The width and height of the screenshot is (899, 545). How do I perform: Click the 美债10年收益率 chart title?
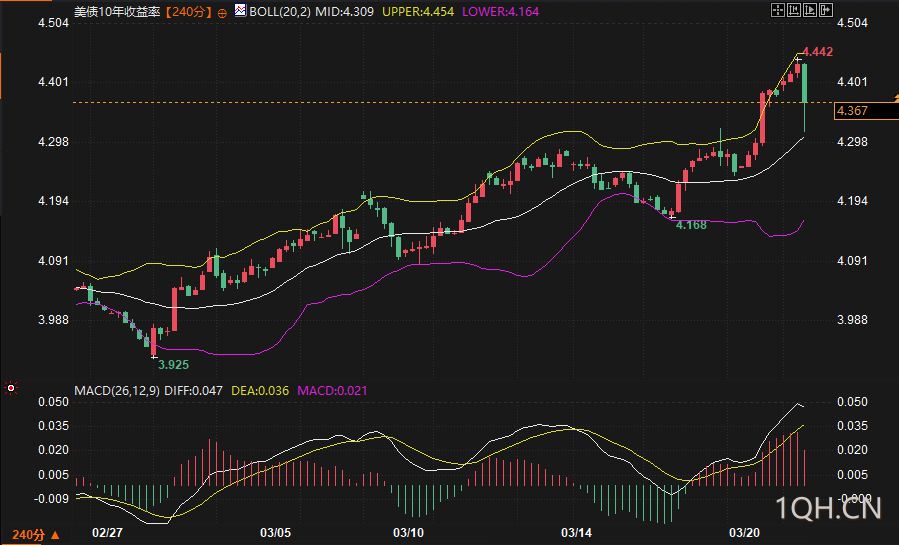coord(118,12)
